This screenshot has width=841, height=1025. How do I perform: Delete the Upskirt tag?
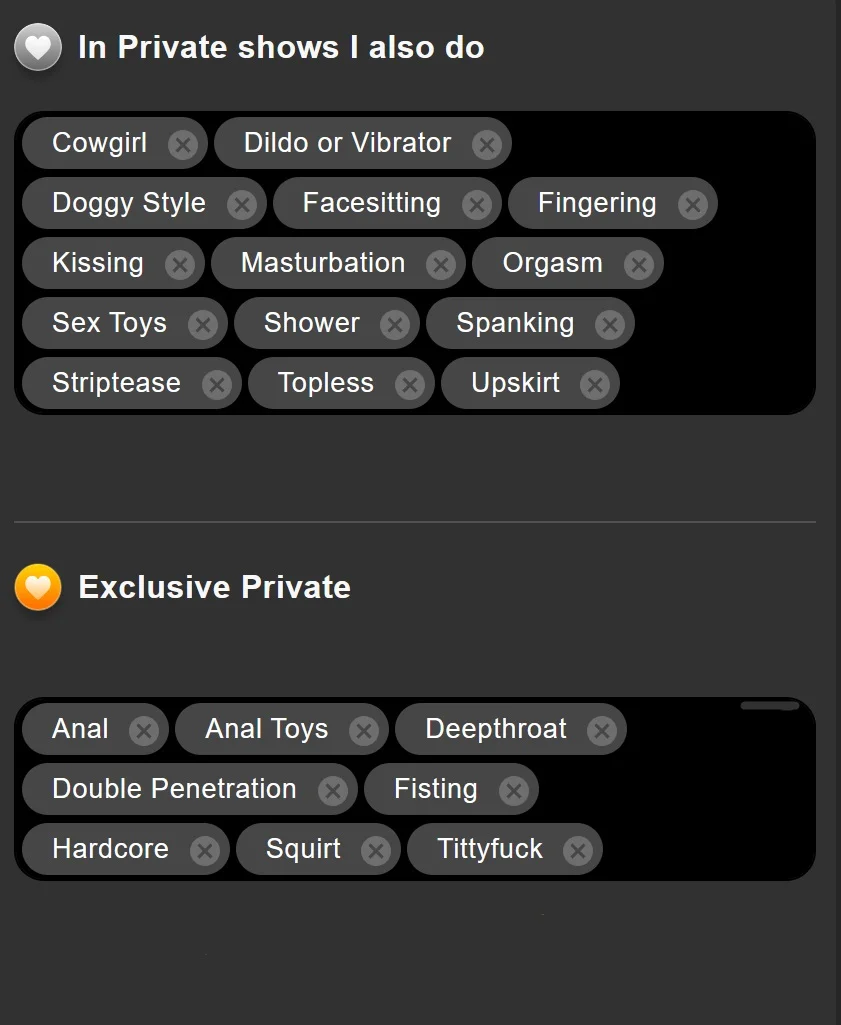pos(594,385)
